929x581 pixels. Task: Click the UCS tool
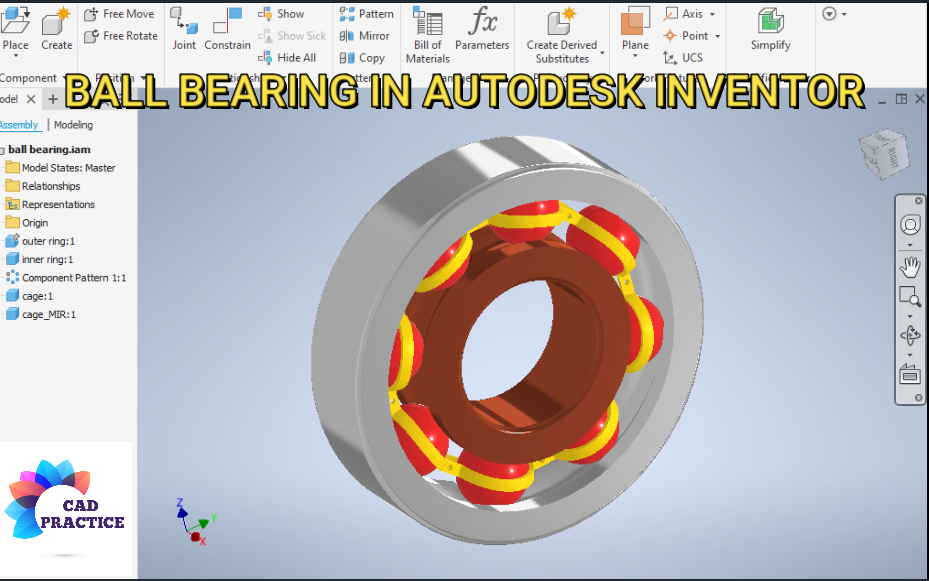click(x=683, y=57)
